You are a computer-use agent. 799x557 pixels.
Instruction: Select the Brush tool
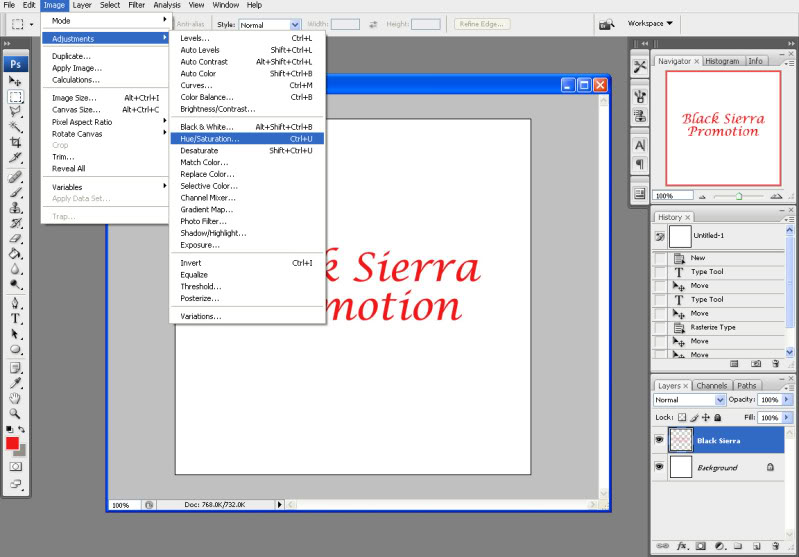(x=15, y=192)
